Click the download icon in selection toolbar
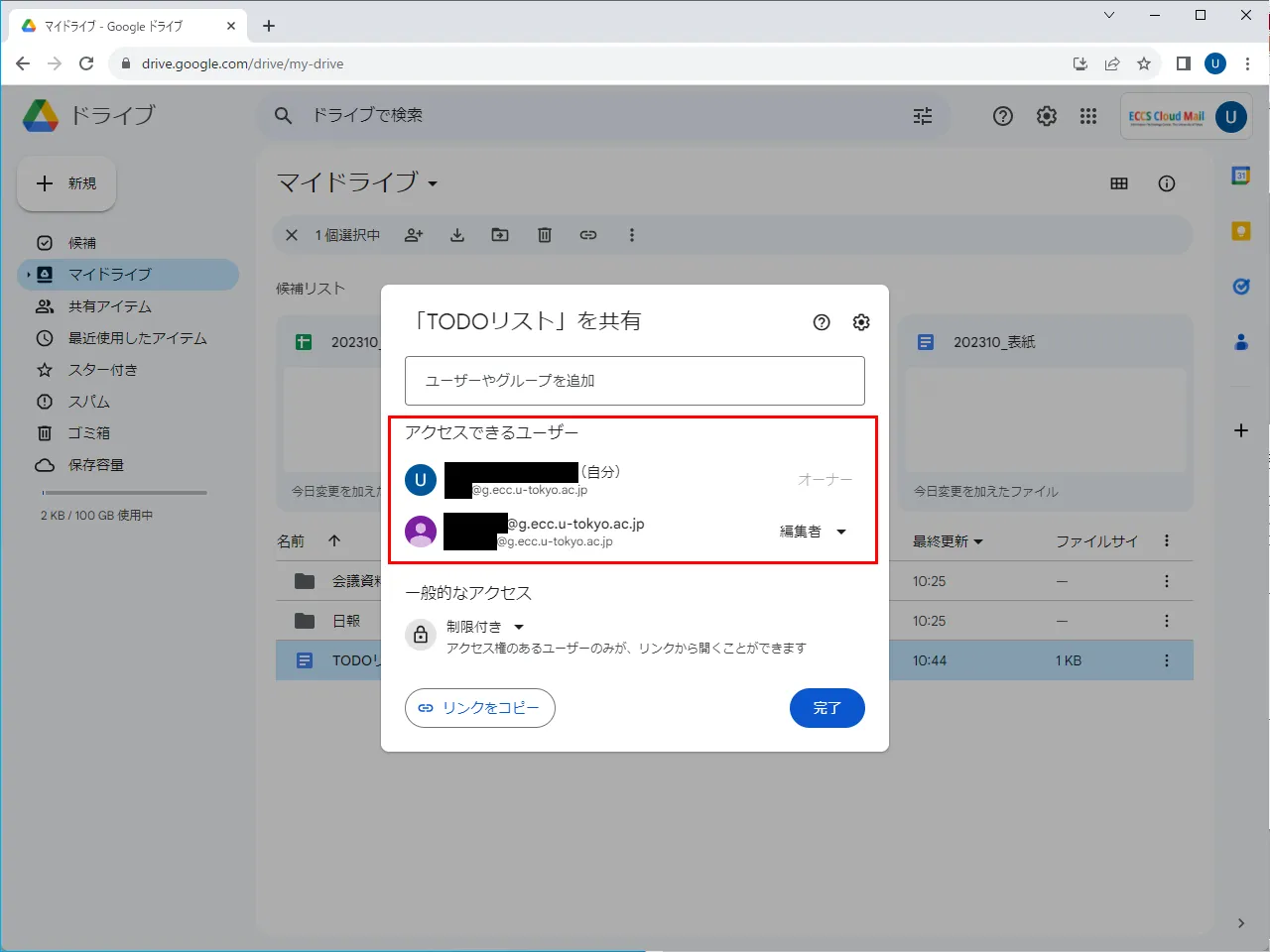The image size is (1270, 952). 457,235
